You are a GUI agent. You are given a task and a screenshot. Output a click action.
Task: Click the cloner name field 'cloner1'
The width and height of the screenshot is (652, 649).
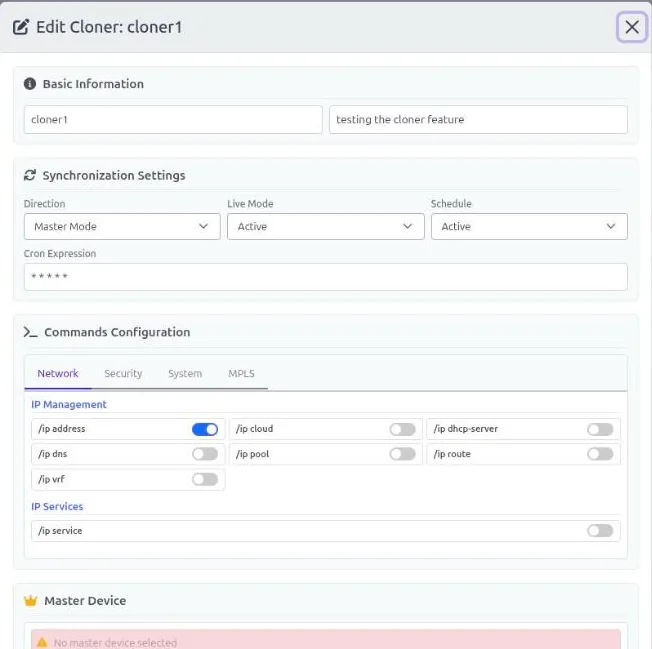[x=173, y=119]
